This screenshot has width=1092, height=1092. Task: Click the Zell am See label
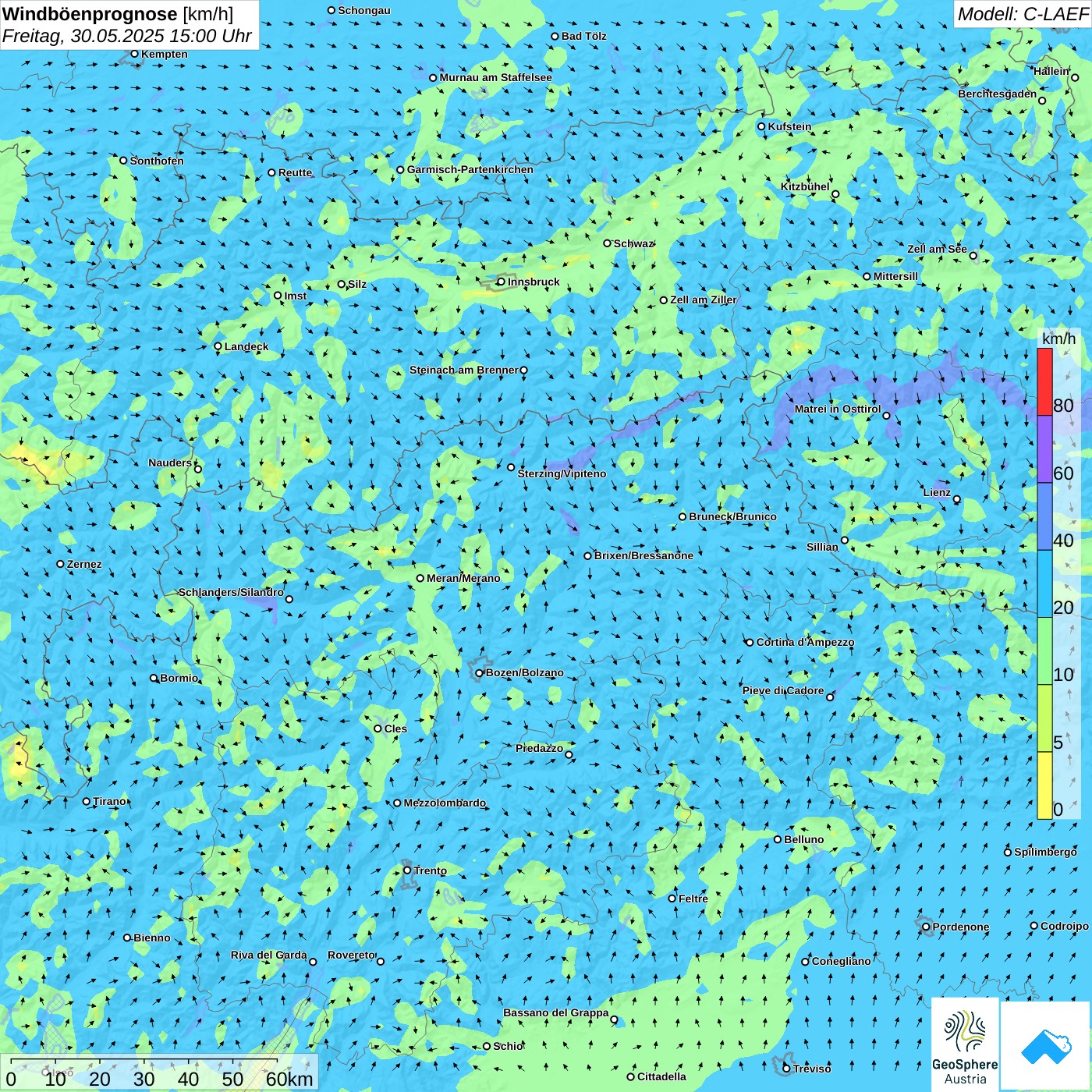(x=937, y=249)
